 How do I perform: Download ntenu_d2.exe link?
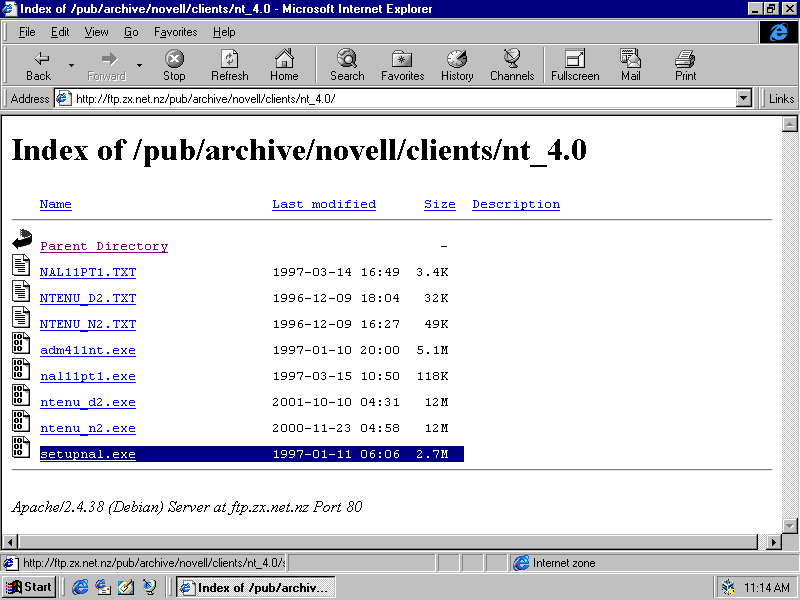click(x=88, y=402)
